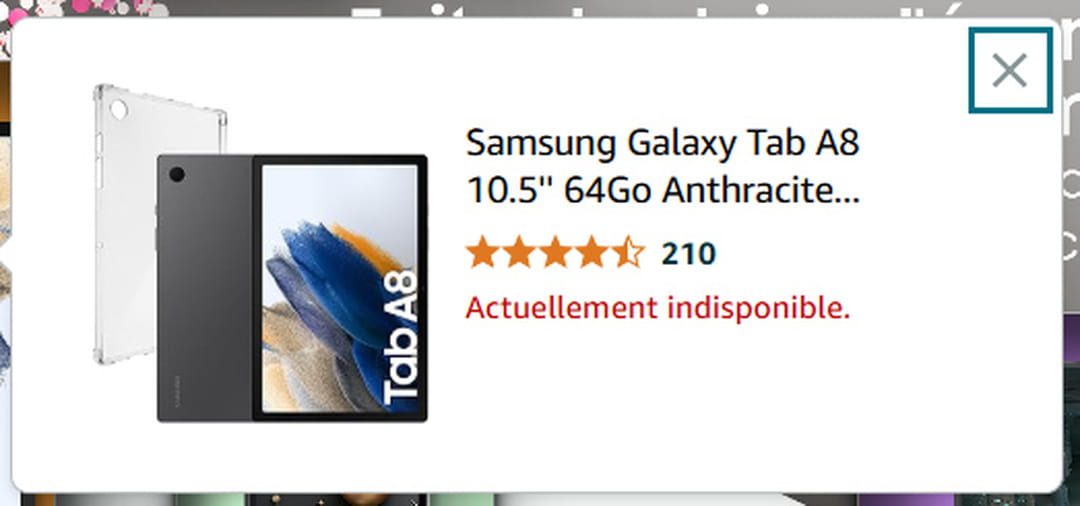Click the grey tablet back with camera

coord(205,288)
